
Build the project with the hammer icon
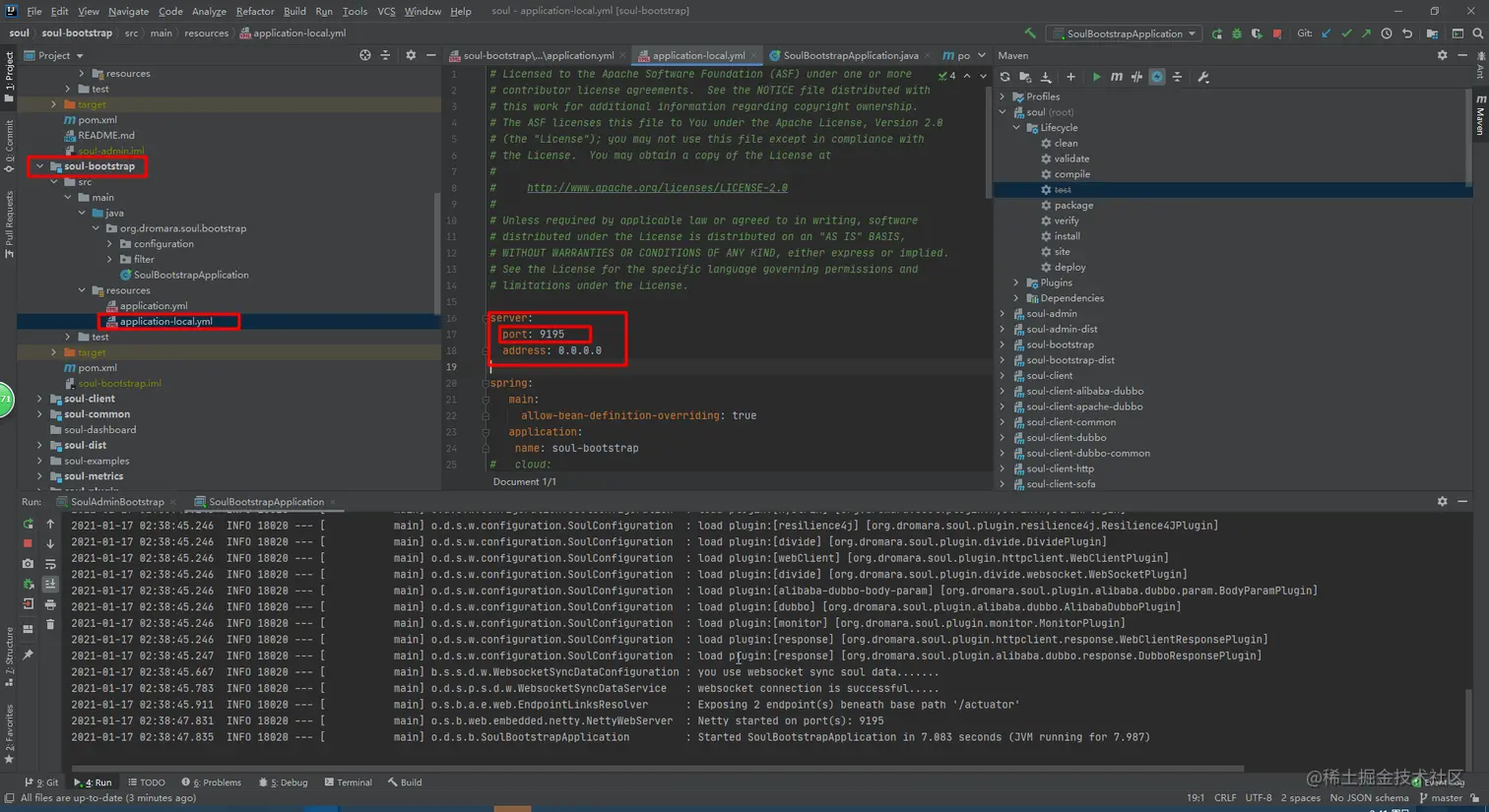click(1030, 33)
